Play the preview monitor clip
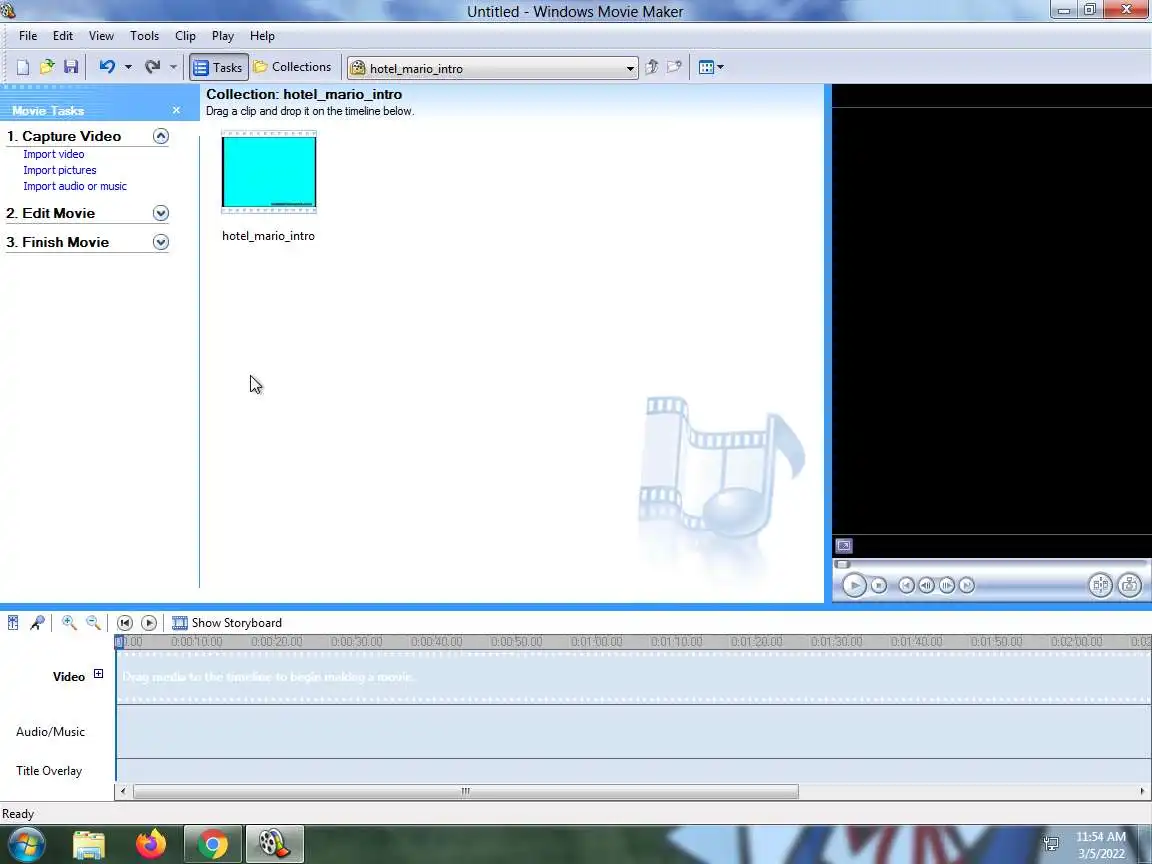 (x=854, y=586)
